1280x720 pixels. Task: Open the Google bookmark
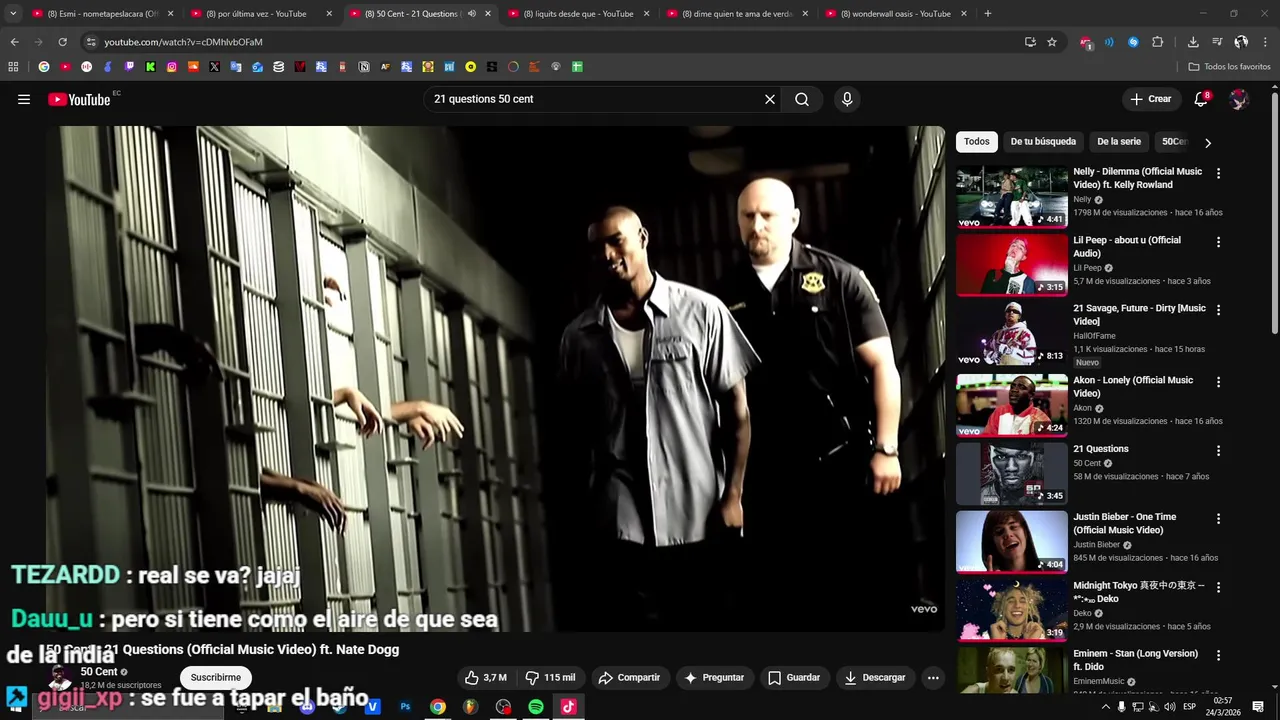43,67
